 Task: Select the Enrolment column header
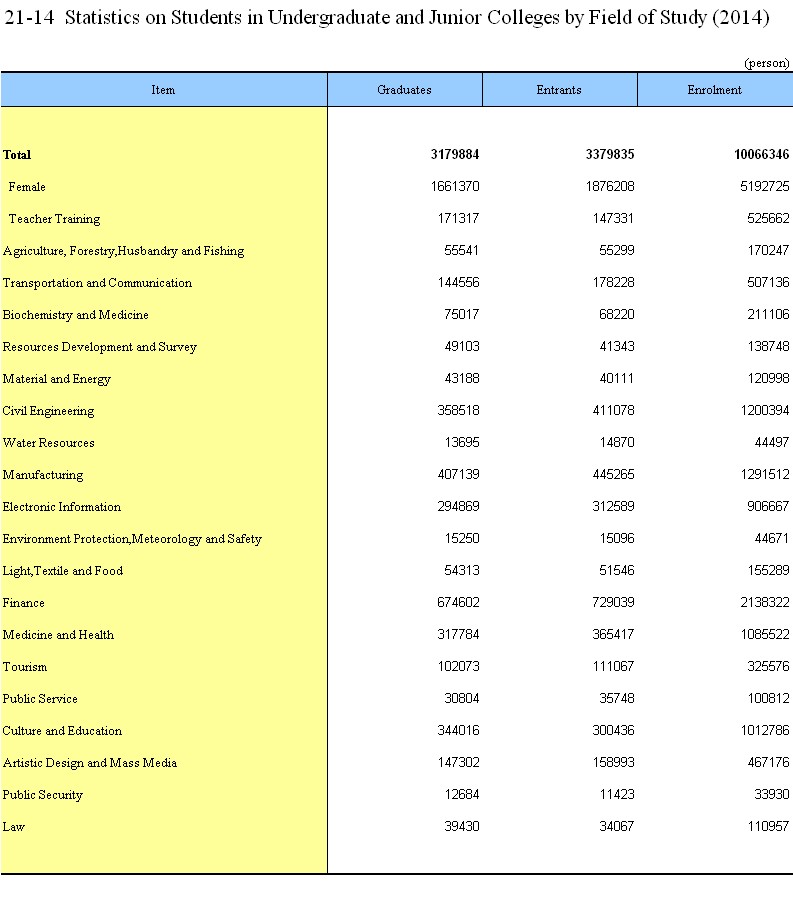(715, 90)
